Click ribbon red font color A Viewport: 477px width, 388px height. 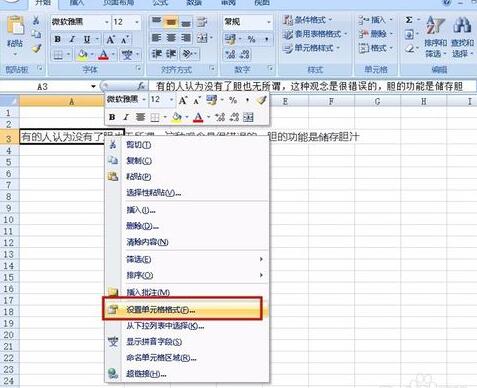[104, 54]
